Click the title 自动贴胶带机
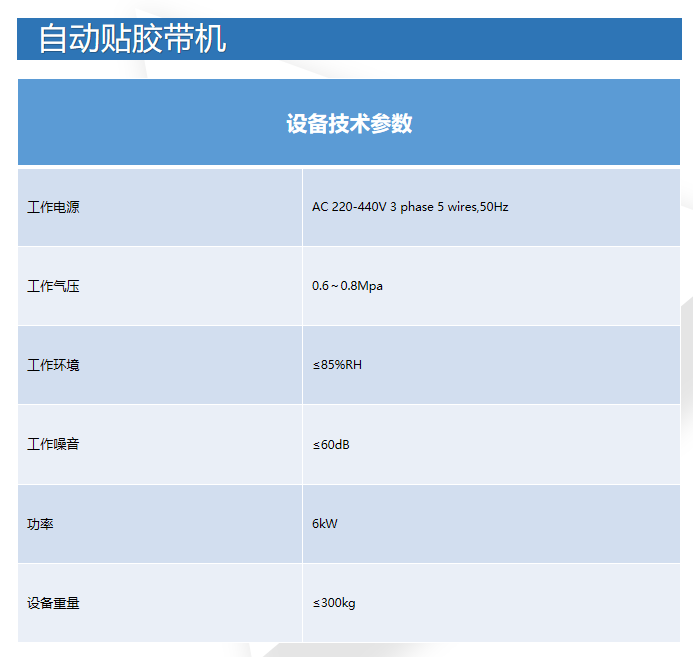Screen dimensions: 693x657 (133, 39)
